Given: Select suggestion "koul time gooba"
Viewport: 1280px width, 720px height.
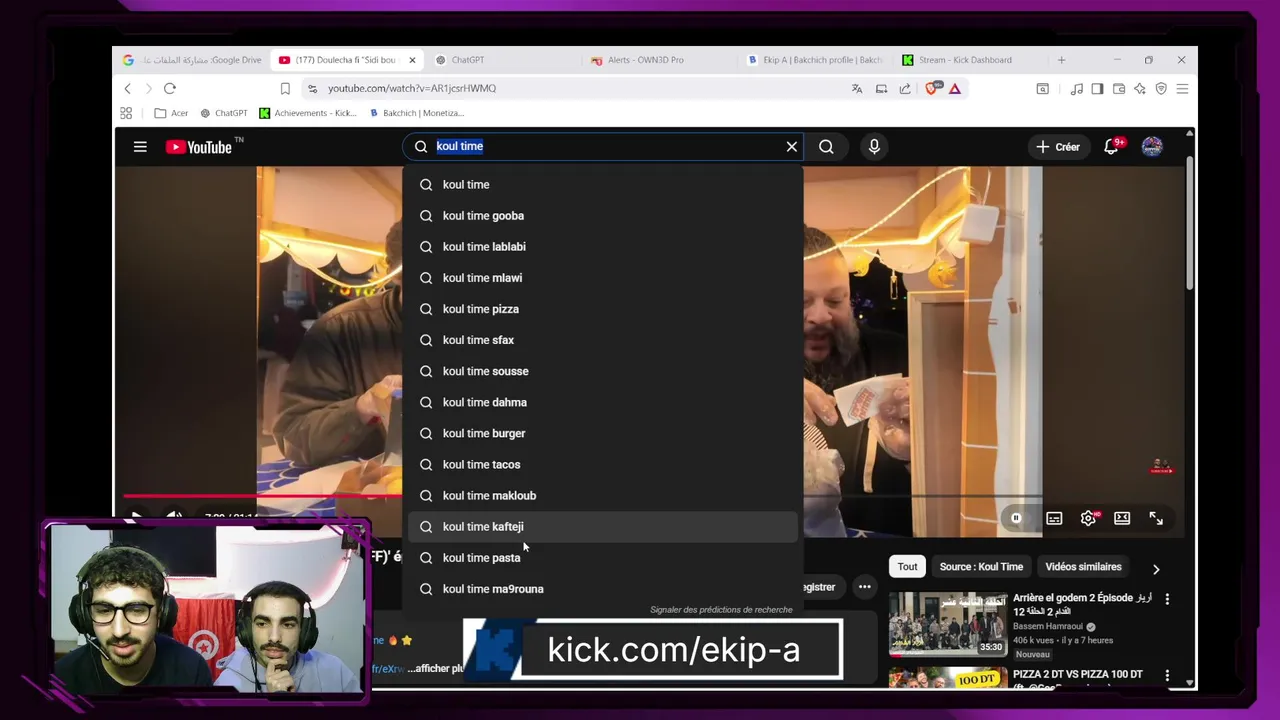Looking at the screenshot, I should click(x=603, y=216).
